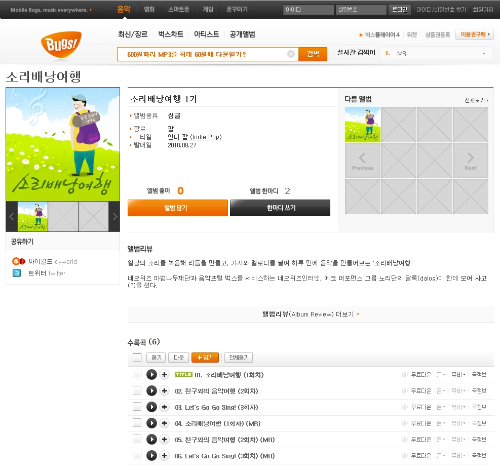Clear the search field with the X icon

(291, 54)
